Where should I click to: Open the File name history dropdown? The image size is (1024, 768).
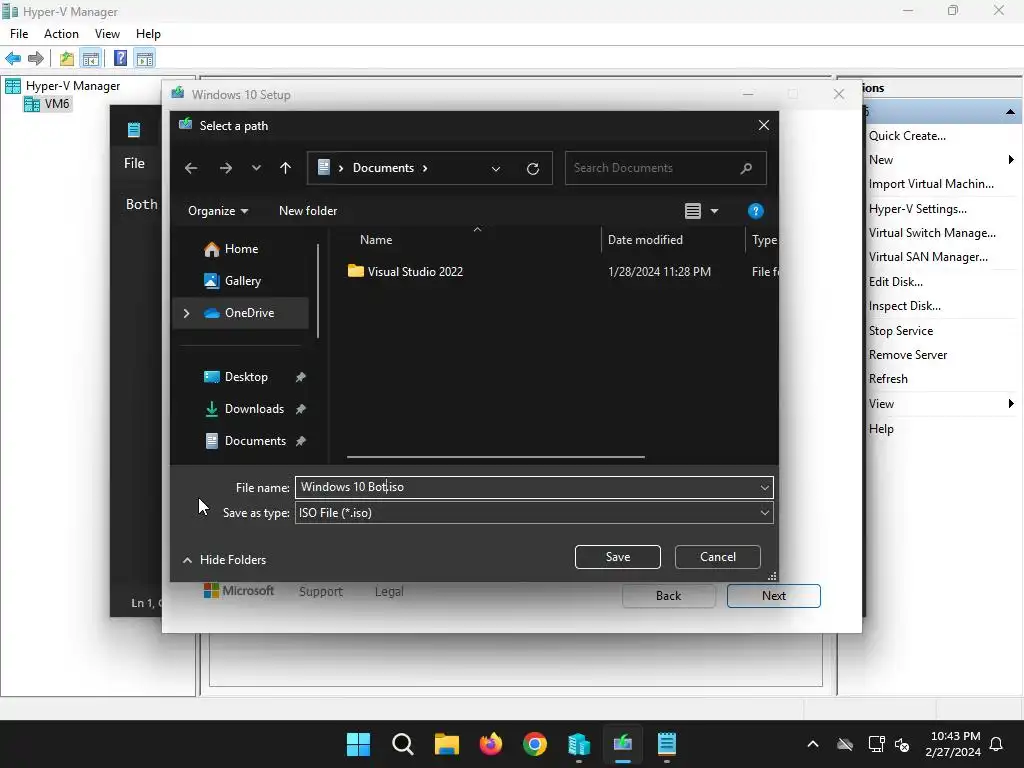[x=765, y=487]
